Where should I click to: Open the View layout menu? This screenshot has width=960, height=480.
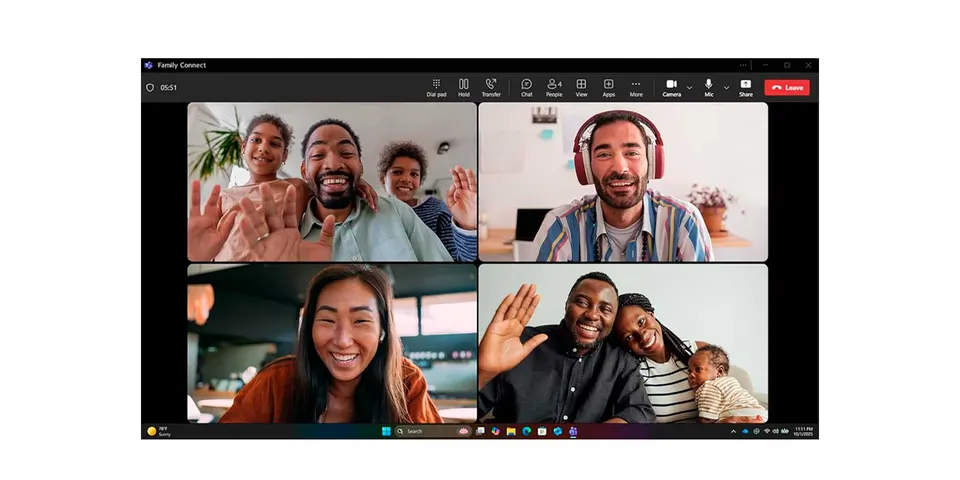[x=581, y=88]
